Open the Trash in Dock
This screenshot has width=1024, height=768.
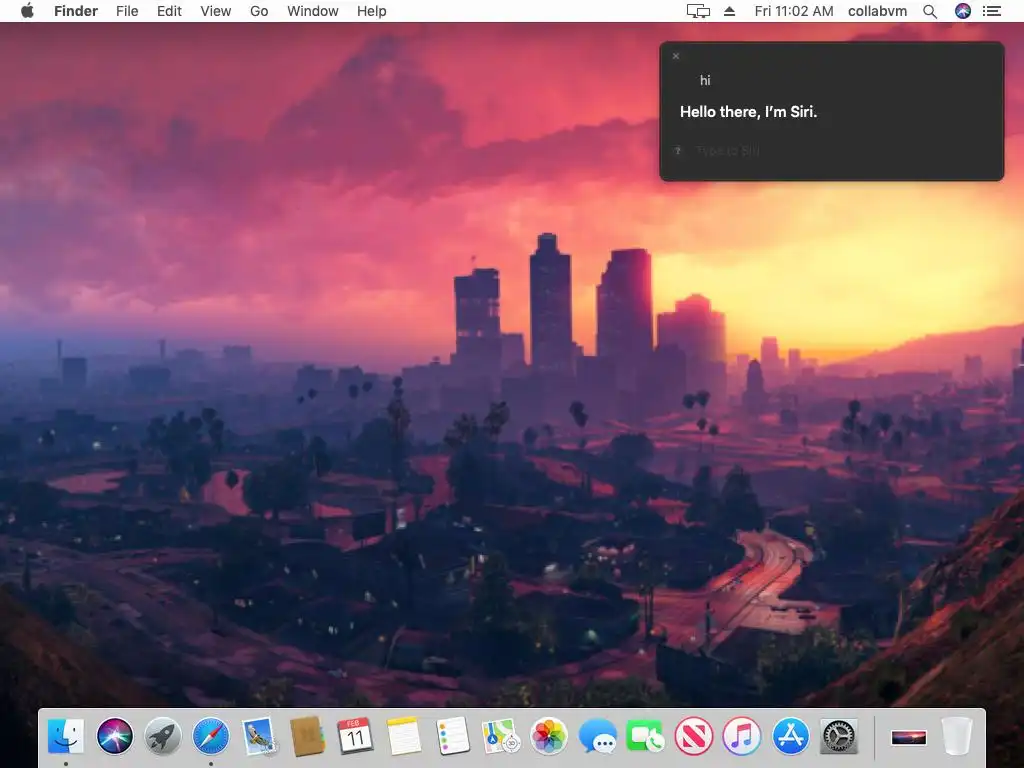point(957,736)
